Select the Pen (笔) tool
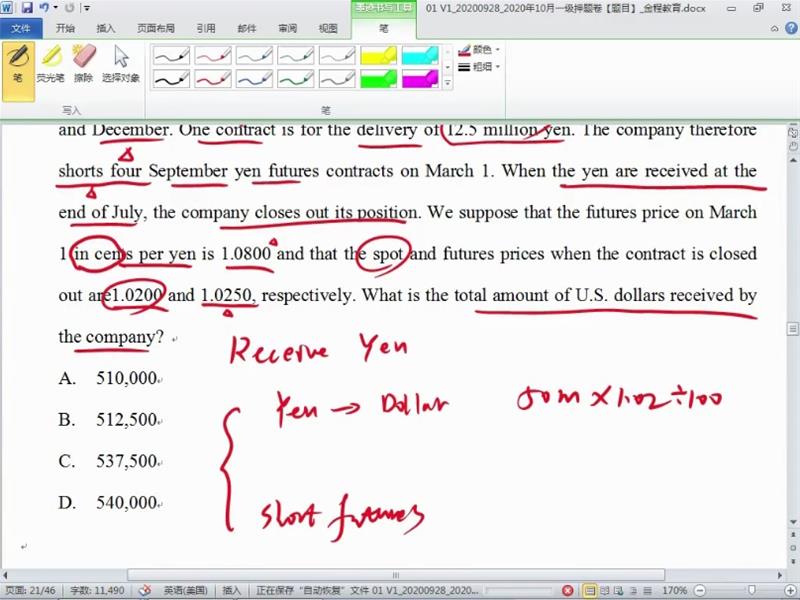Image resolution: width=800 pixels, height=600 pixels. [18, 71]
